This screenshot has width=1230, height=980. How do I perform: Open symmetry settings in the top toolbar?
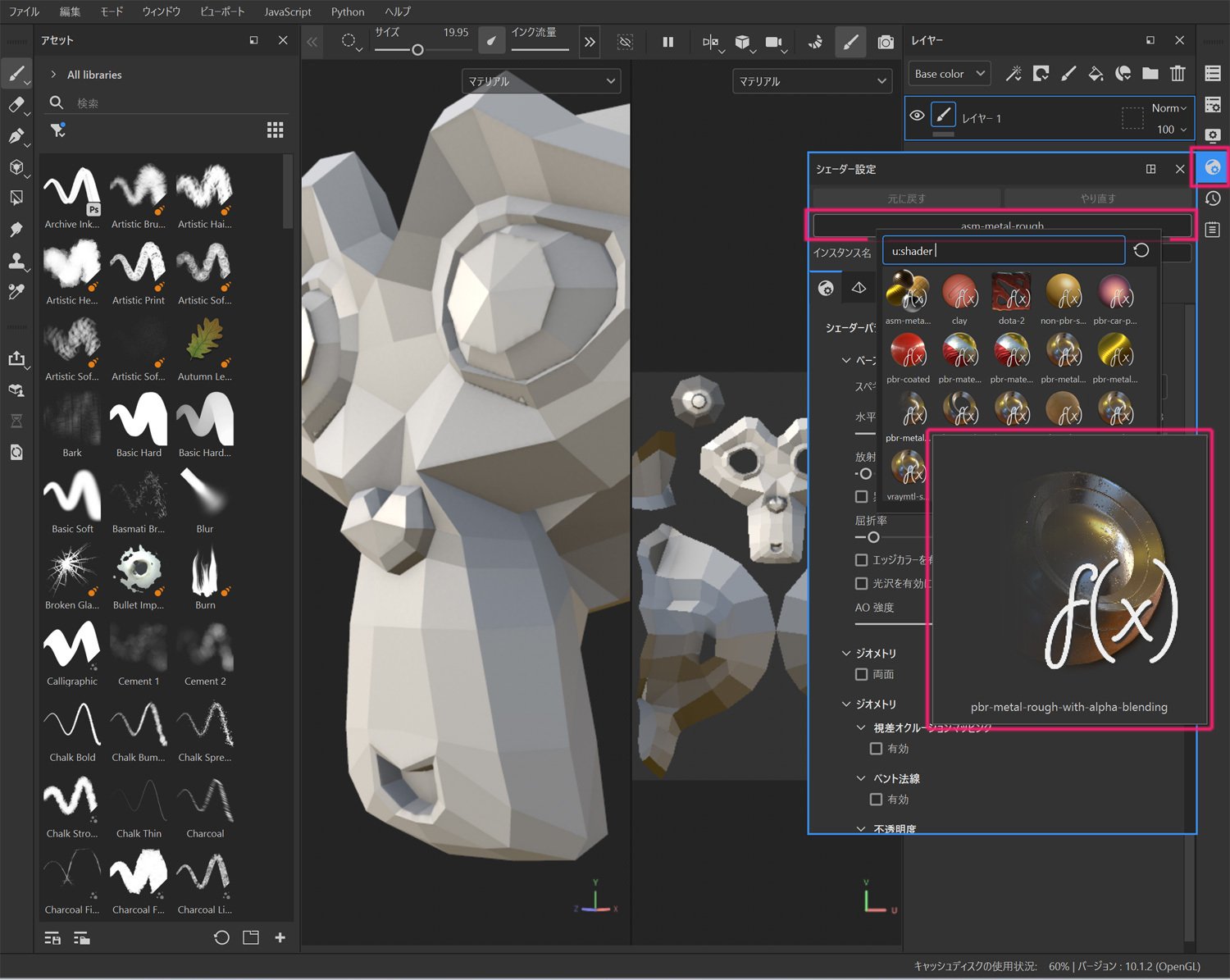(x=711, y=42)
